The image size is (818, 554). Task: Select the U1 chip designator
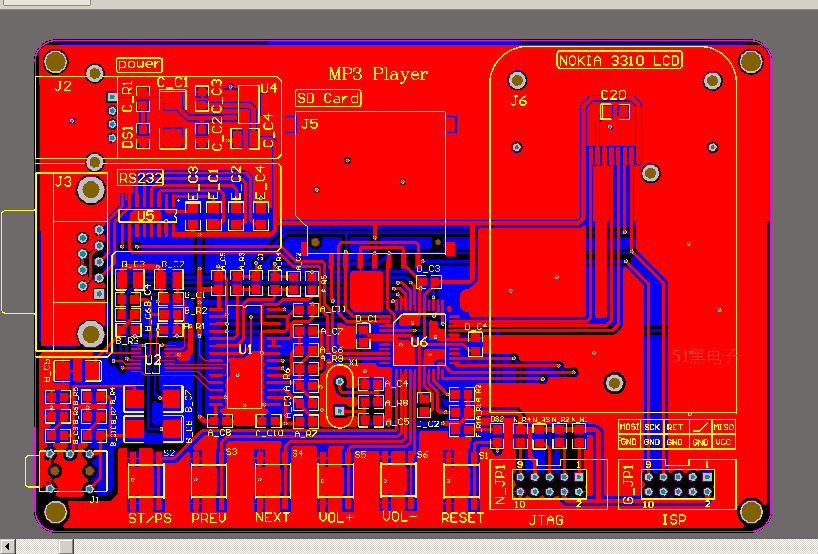[245, 349]
